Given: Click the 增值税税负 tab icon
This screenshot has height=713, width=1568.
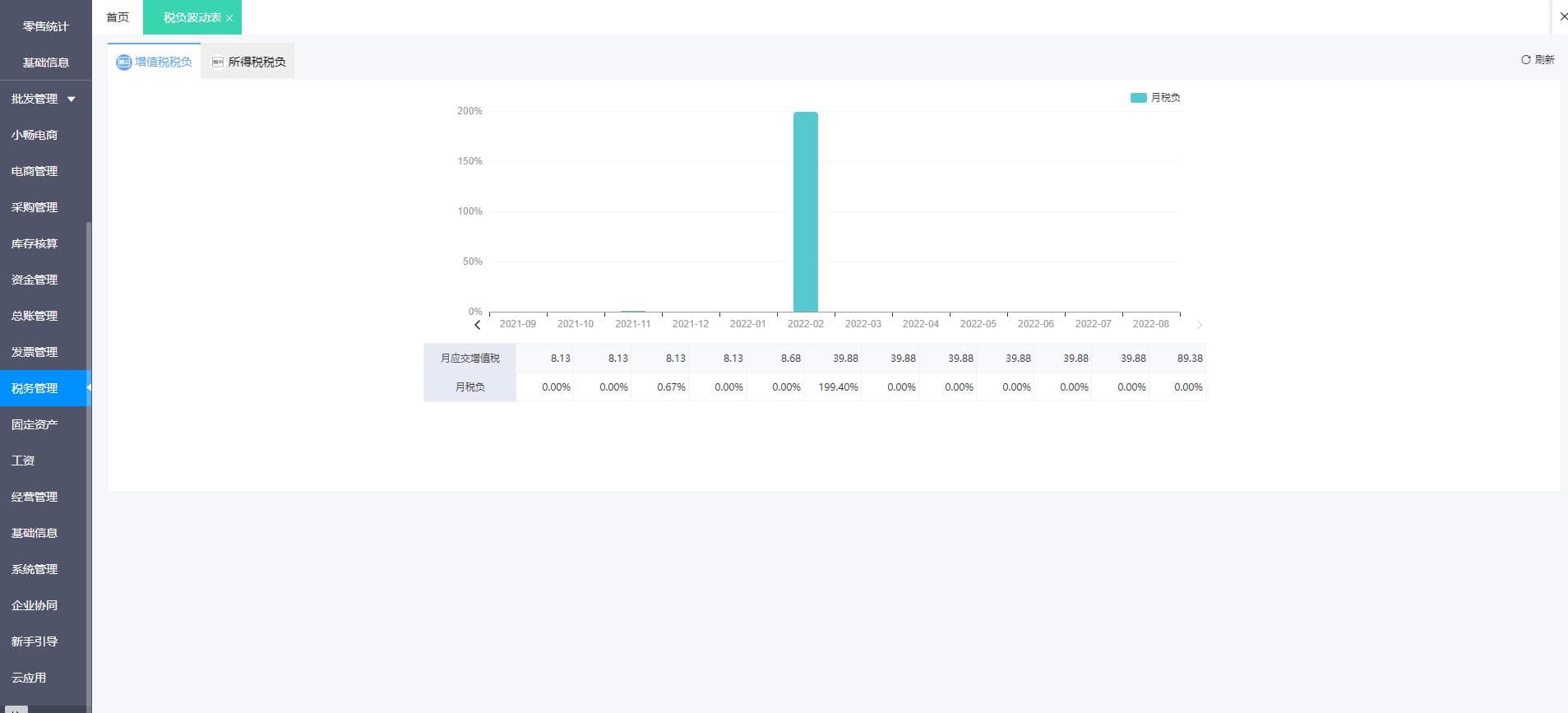Looking at the screenshot, I should (123, 62).
